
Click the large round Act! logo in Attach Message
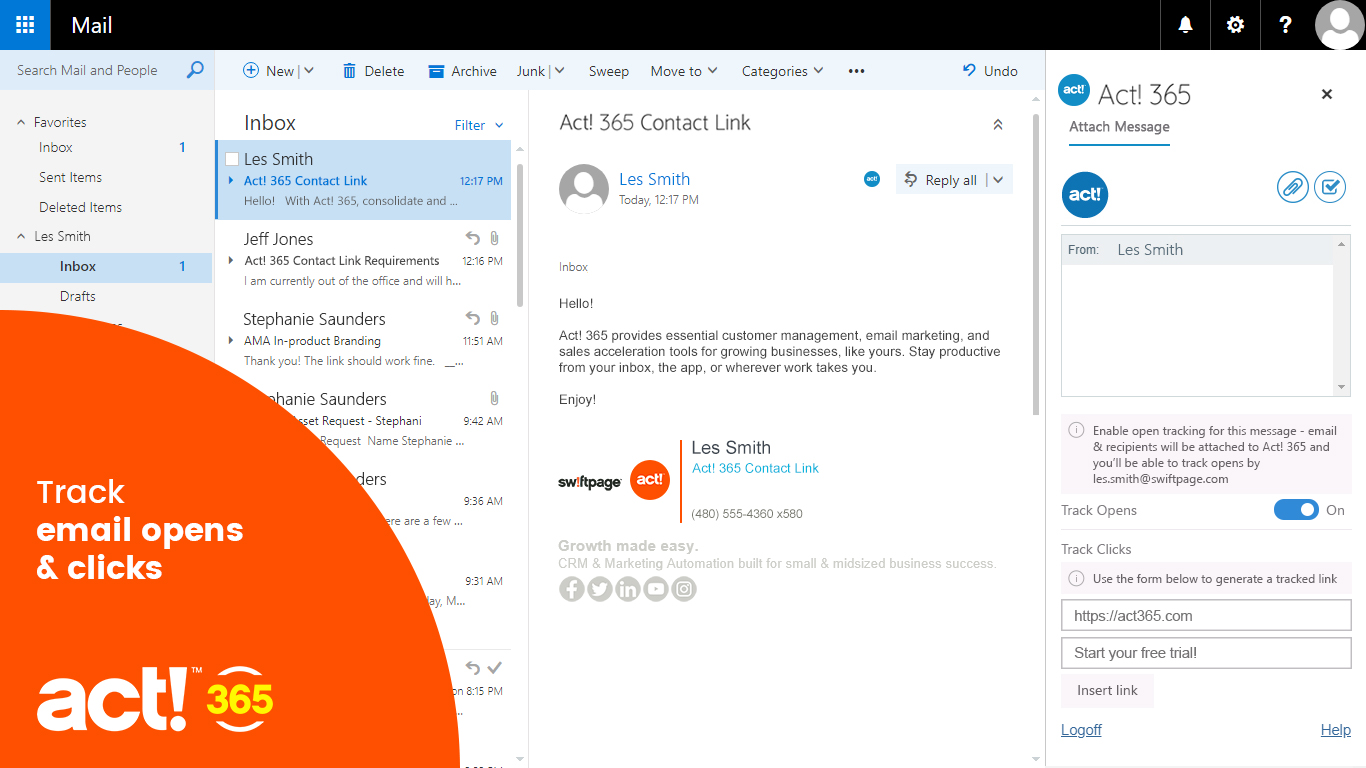(1085, 194)
